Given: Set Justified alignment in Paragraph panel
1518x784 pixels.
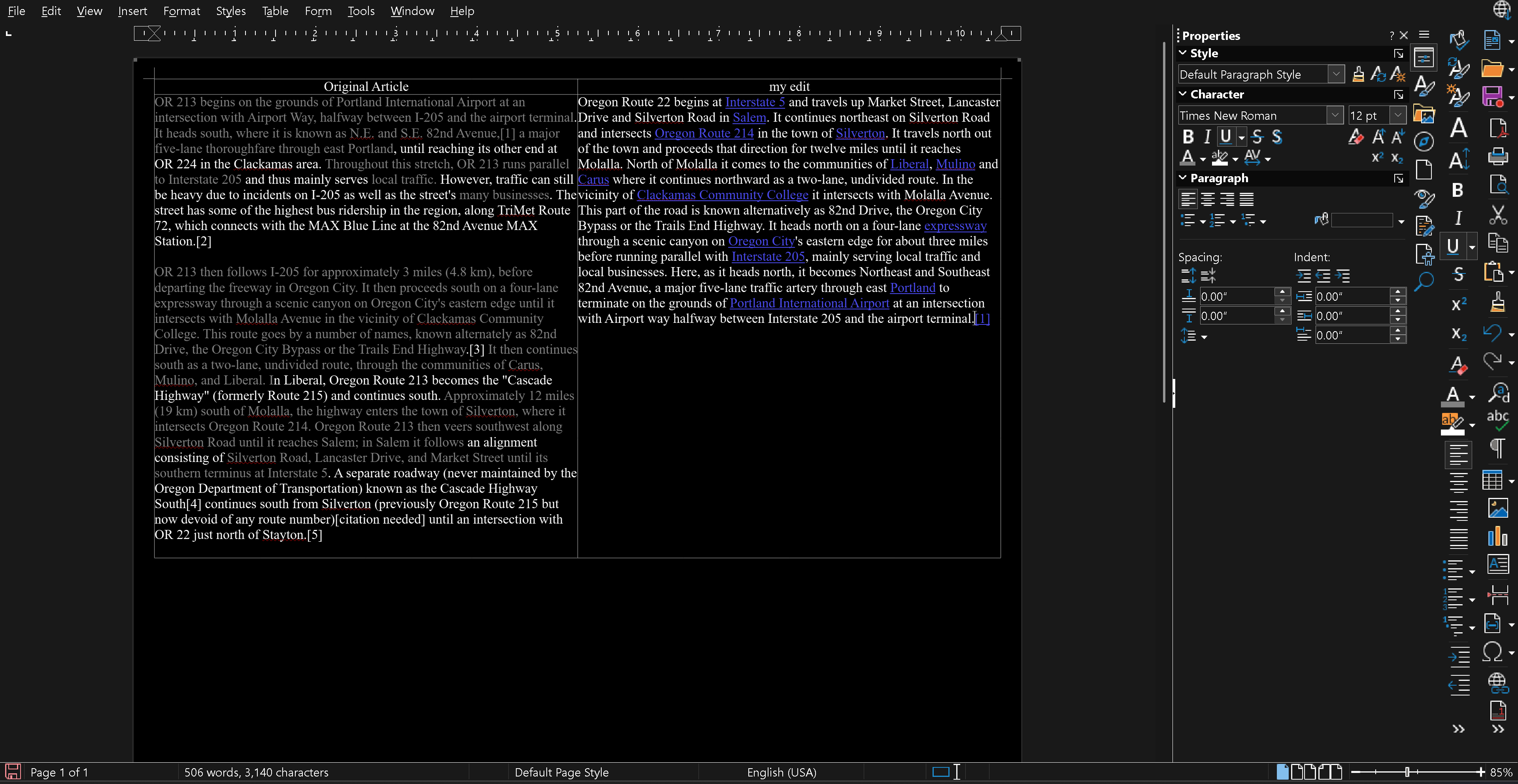Looking at the screenshot, I should 1246,199.
